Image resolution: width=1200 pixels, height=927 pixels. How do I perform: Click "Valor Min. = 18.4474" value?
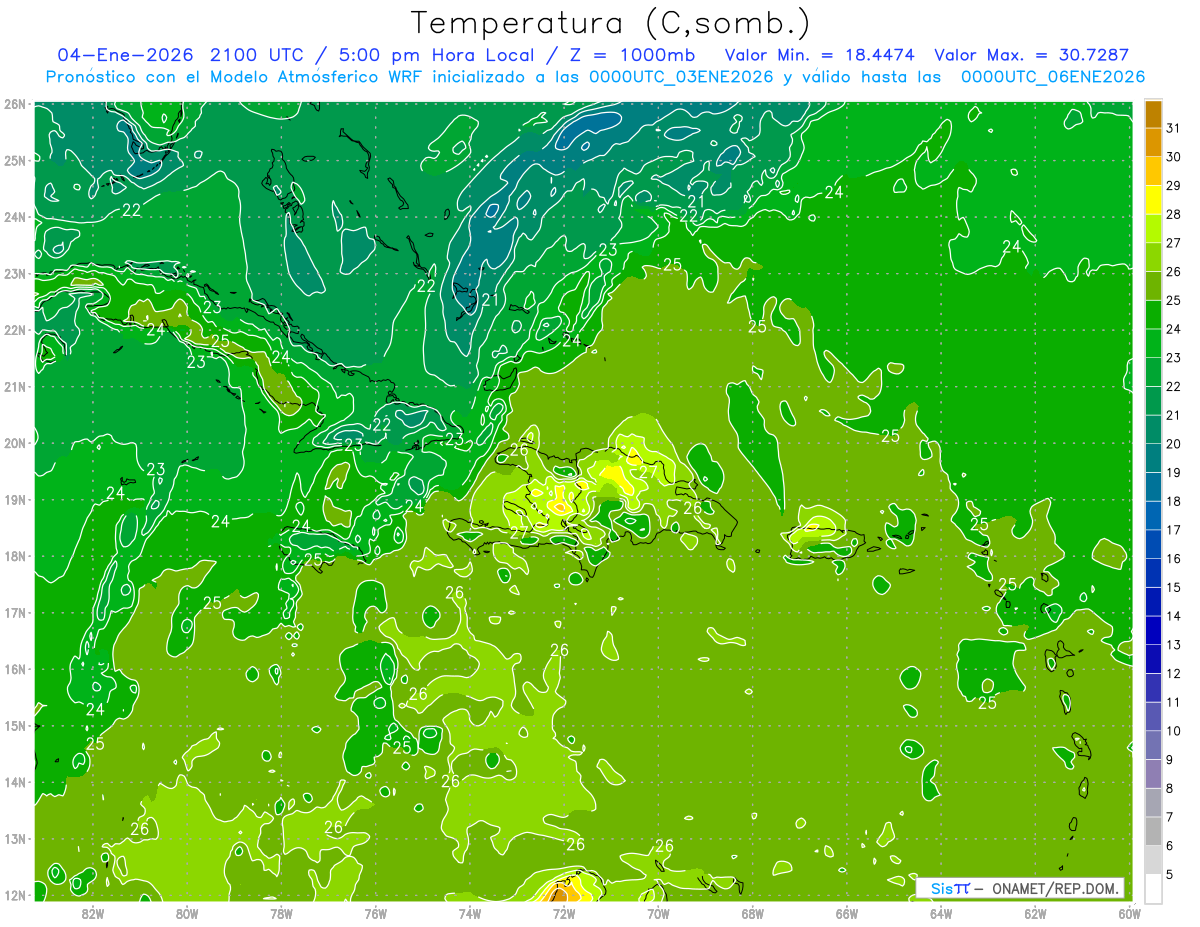coord(821,54)
